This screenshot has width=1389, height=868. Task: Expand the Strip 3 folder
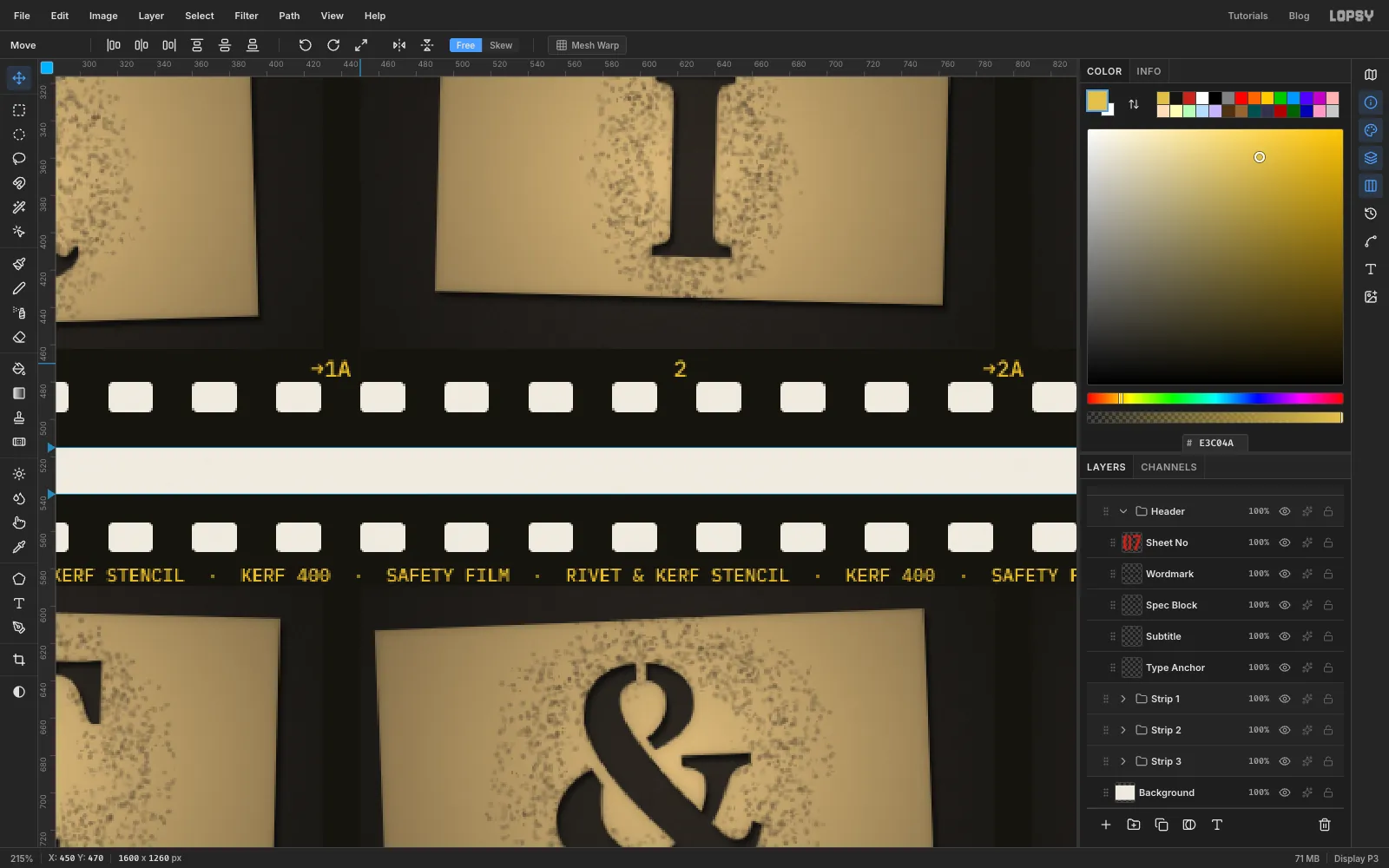[1123, 761]
